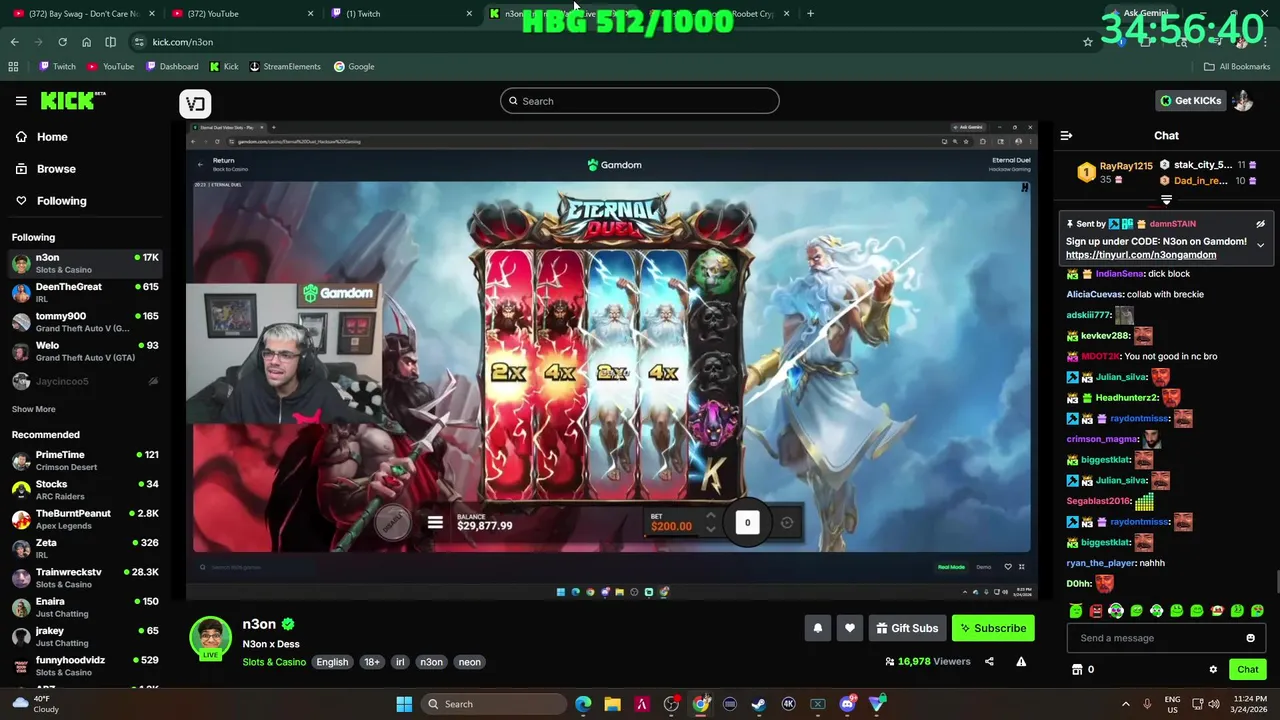The image size is (1280, 720).
Task: Insert the first green quick emote
Action: point(1076,610)
